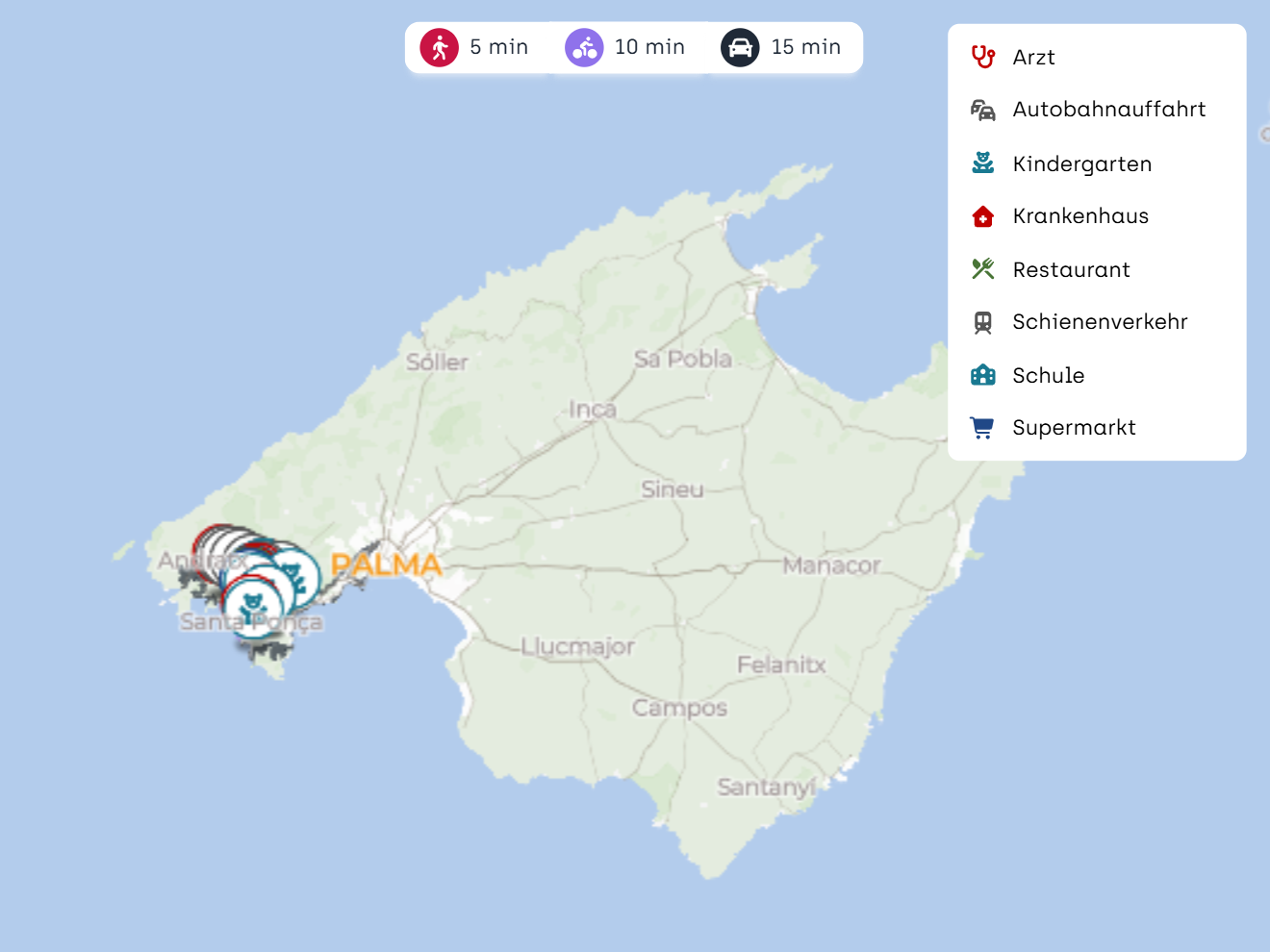Image resolution: width=1270 pixels, height=952 pixels.
Task: Click the Sa Pobla map label
Action: coord(683,359)
